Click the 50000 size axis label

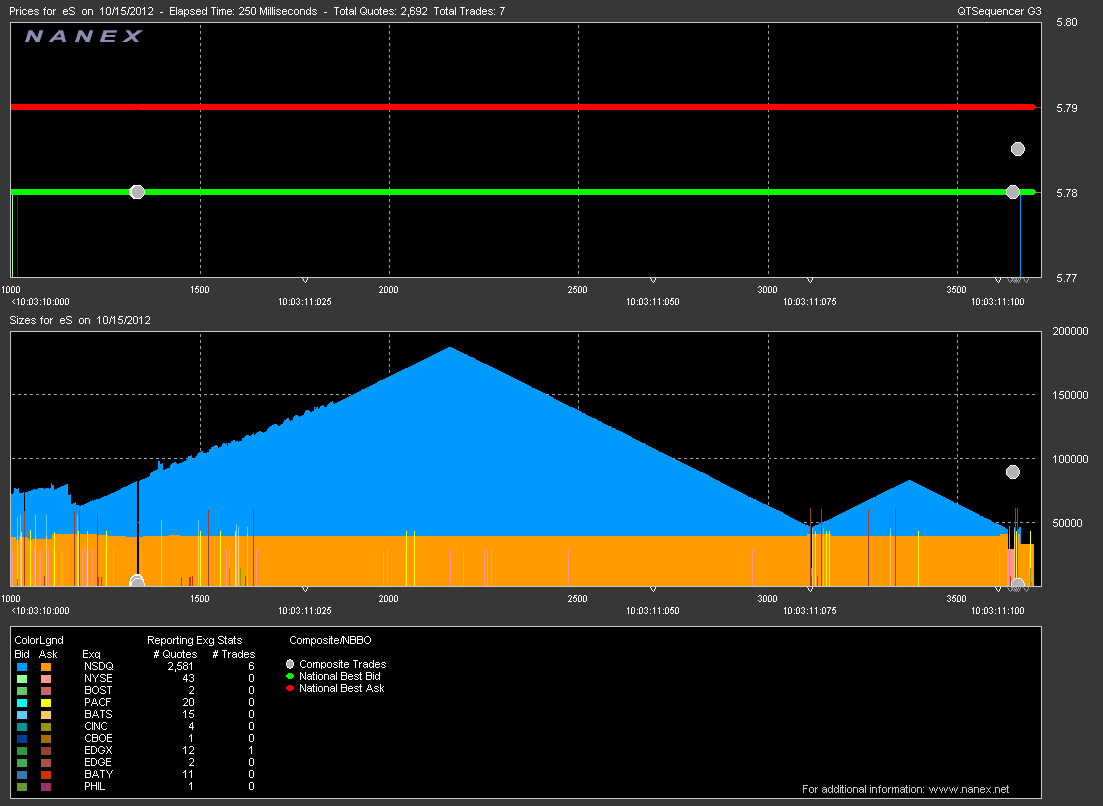click(x=1067, y=523)
